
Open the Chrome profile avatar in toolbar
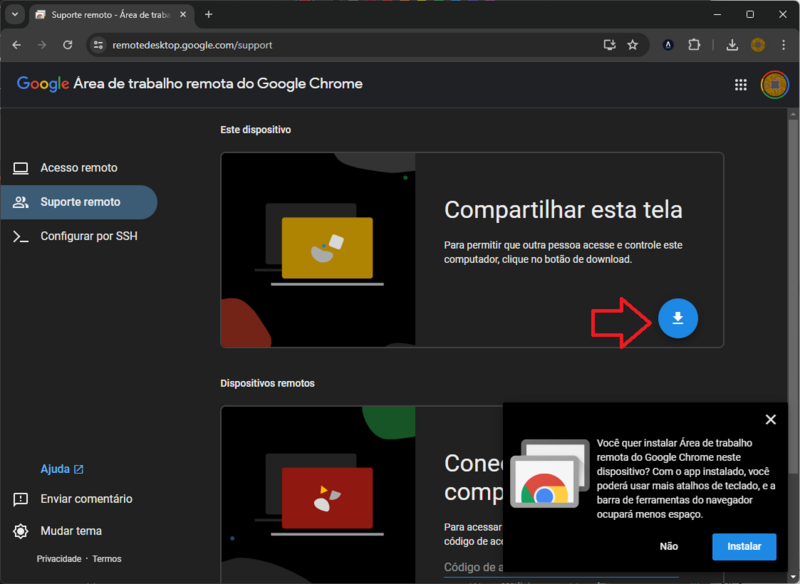[x=758, y=45]
